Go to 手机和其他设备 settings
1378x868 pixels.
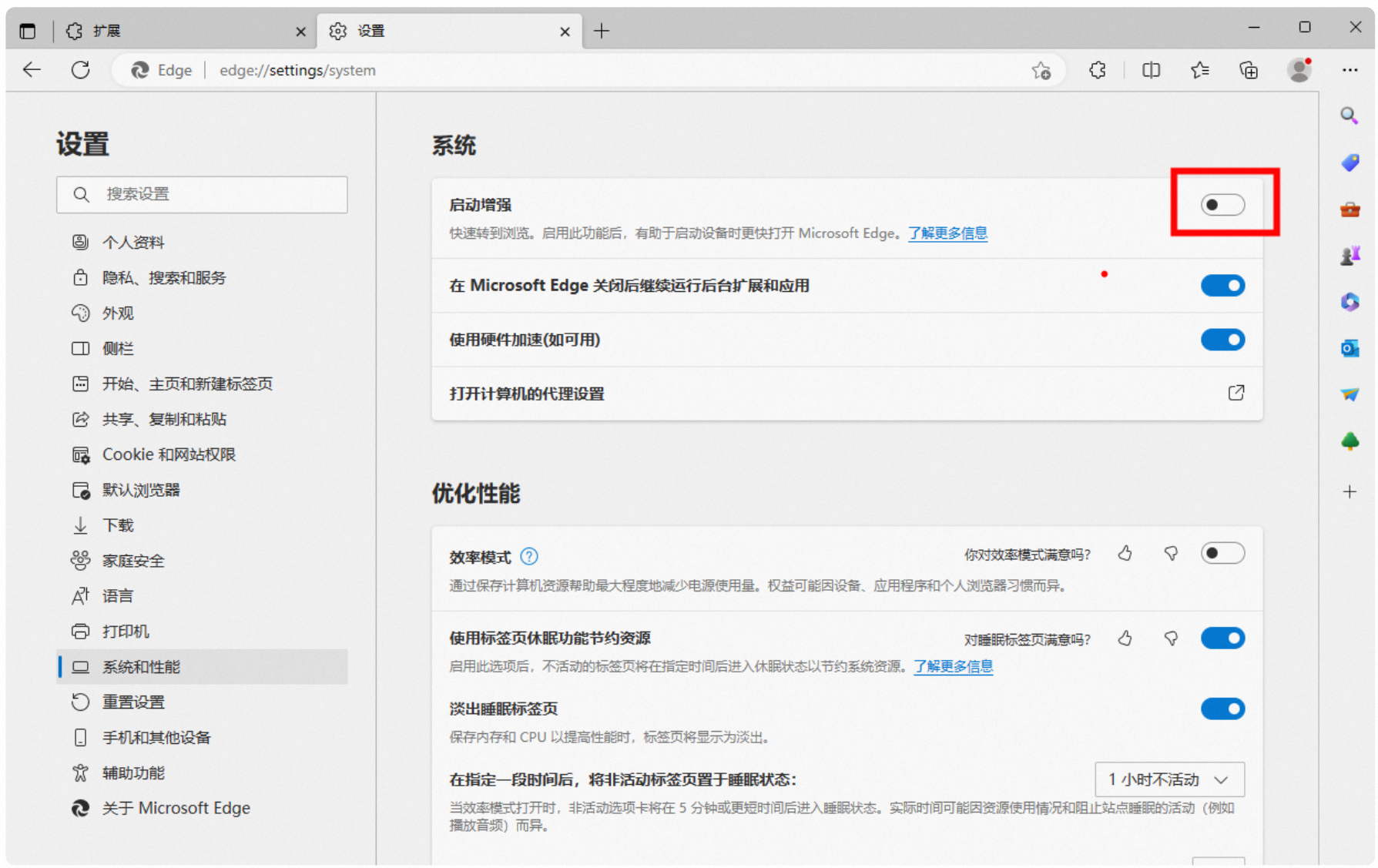pyautogui.click(x=203, y=738)
